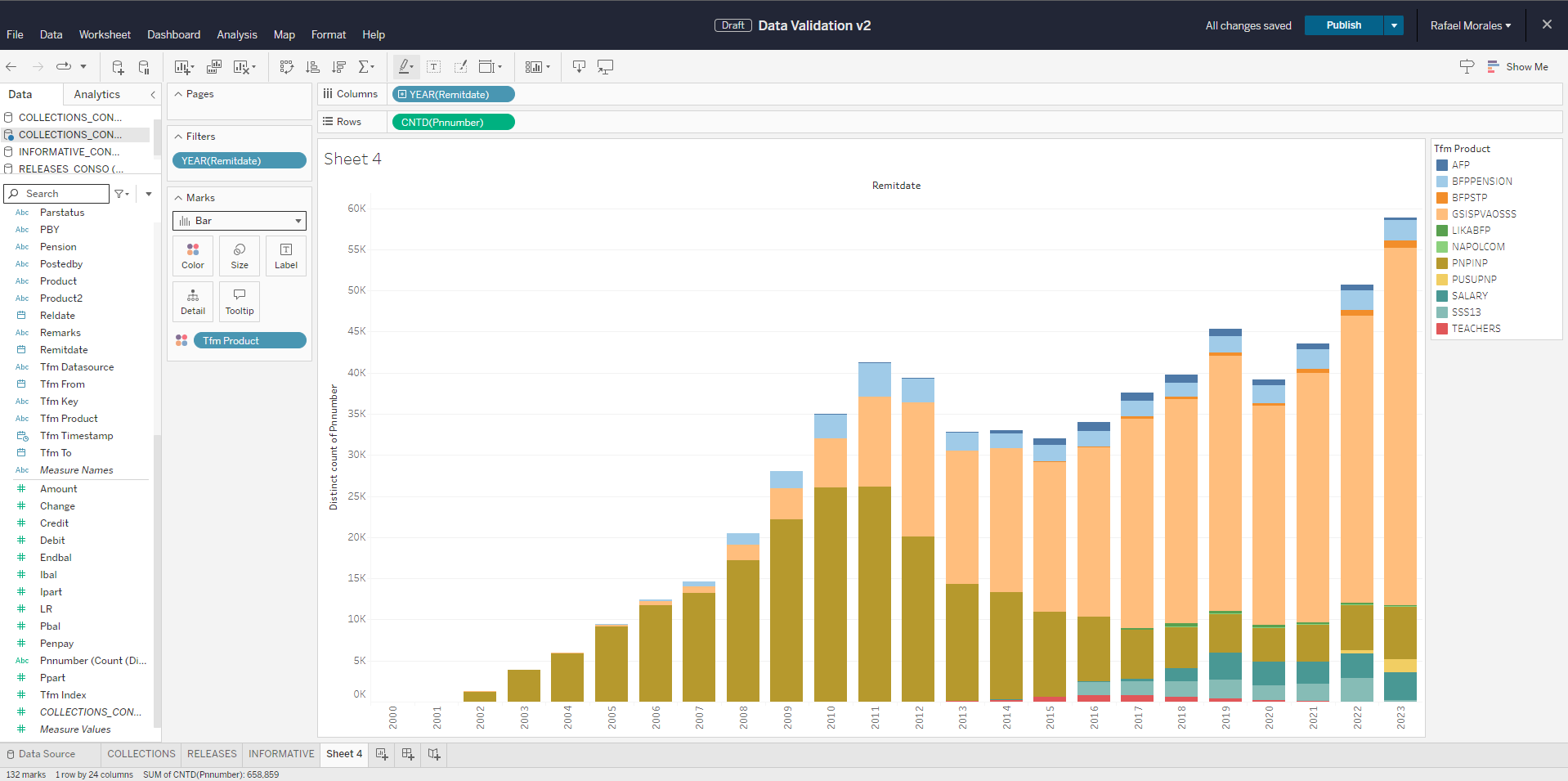Collapse the Pages shelf

[x=178, y=94]
